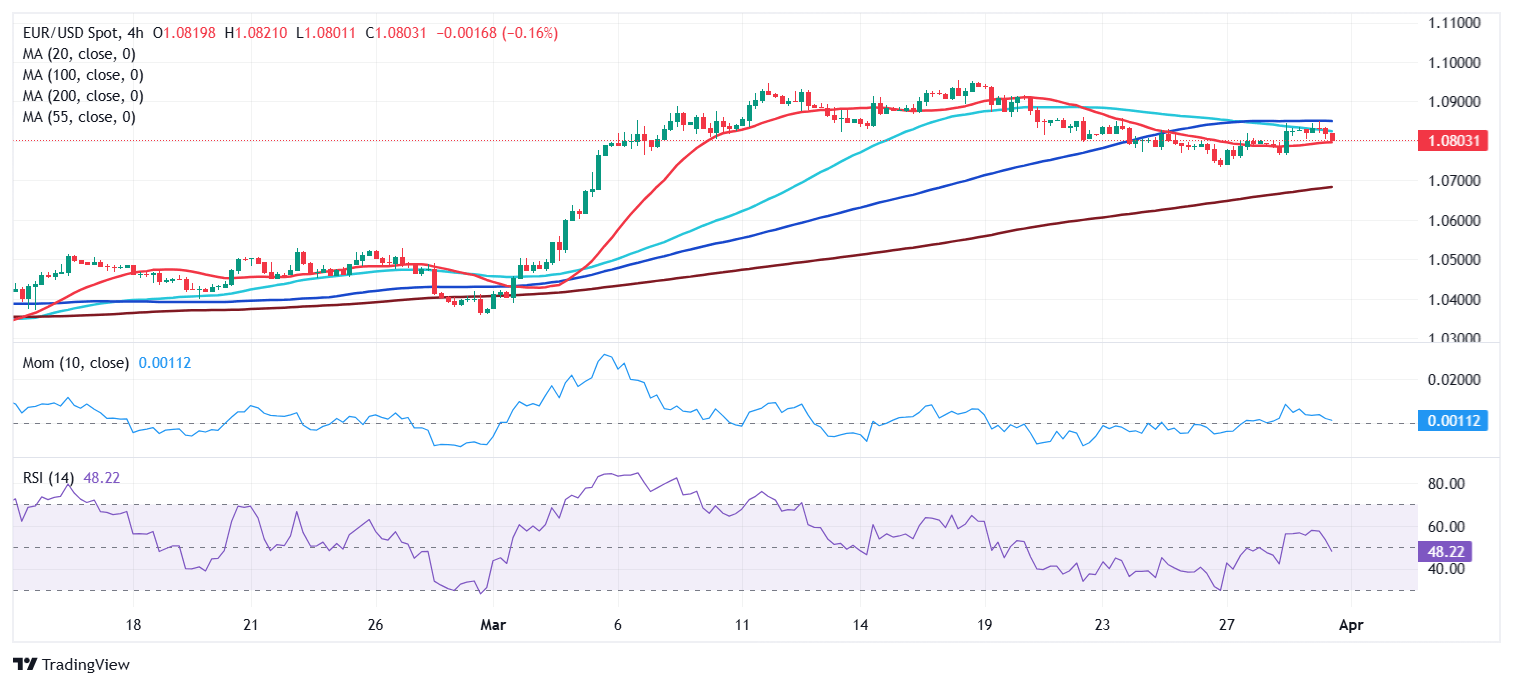Click the 40.00 RSI scale label
Viewport: 1513px width, 686px height.
[1444, 569]
